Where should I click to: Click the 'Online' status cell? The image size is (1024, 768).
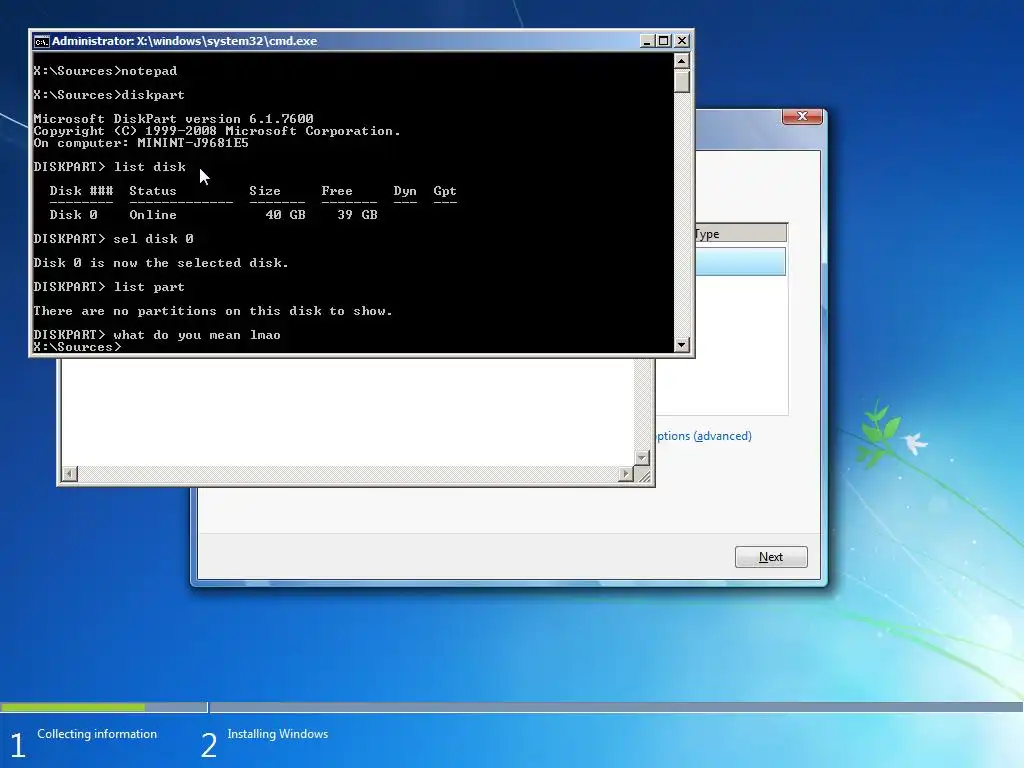pyautogui.click(x=153, y=215)
